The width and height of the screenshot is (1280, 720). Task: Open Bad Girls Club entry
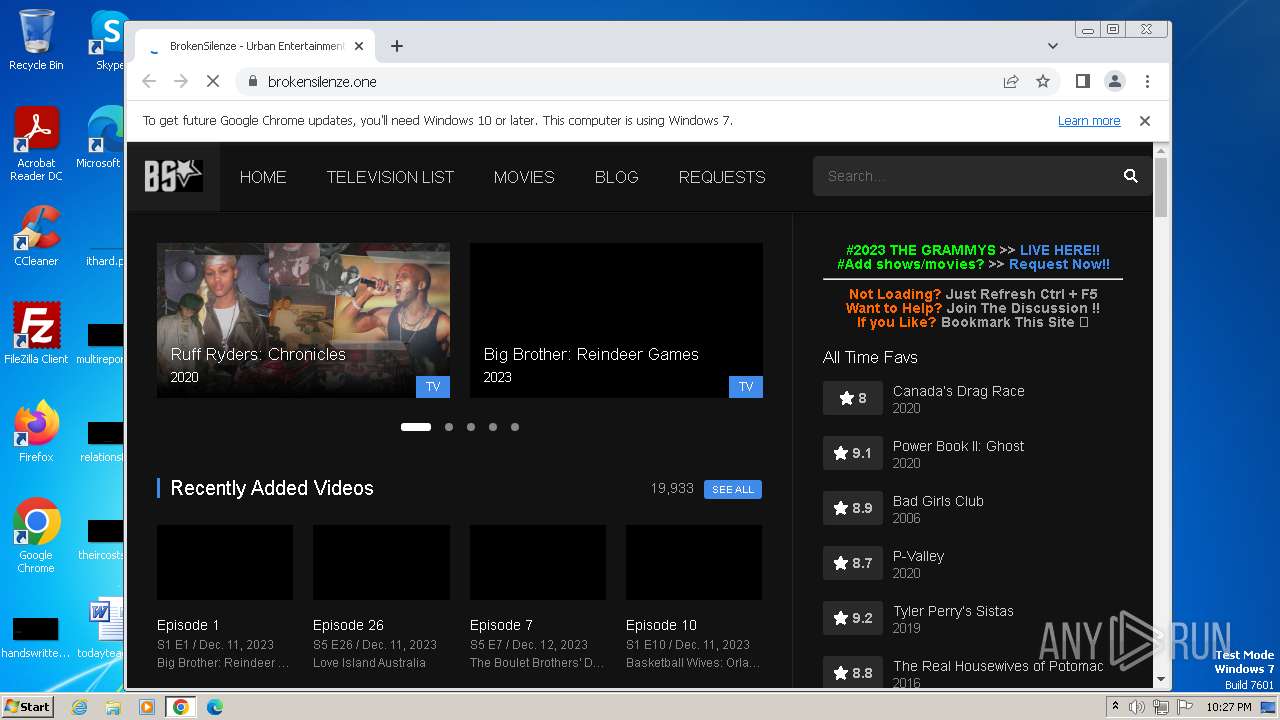pyautogui.click(x=938, y=501)
